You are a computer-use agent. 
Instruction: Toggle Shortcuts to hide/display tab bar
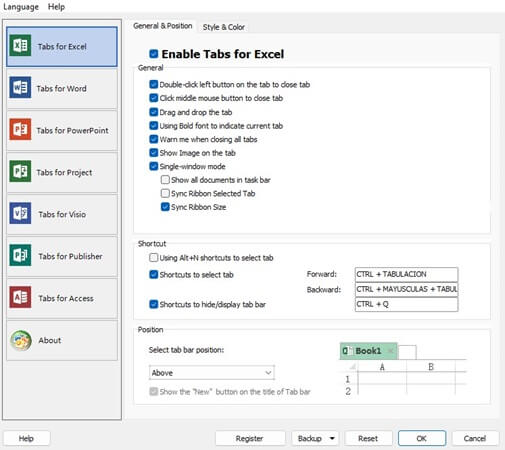click(x=154, y=304)
